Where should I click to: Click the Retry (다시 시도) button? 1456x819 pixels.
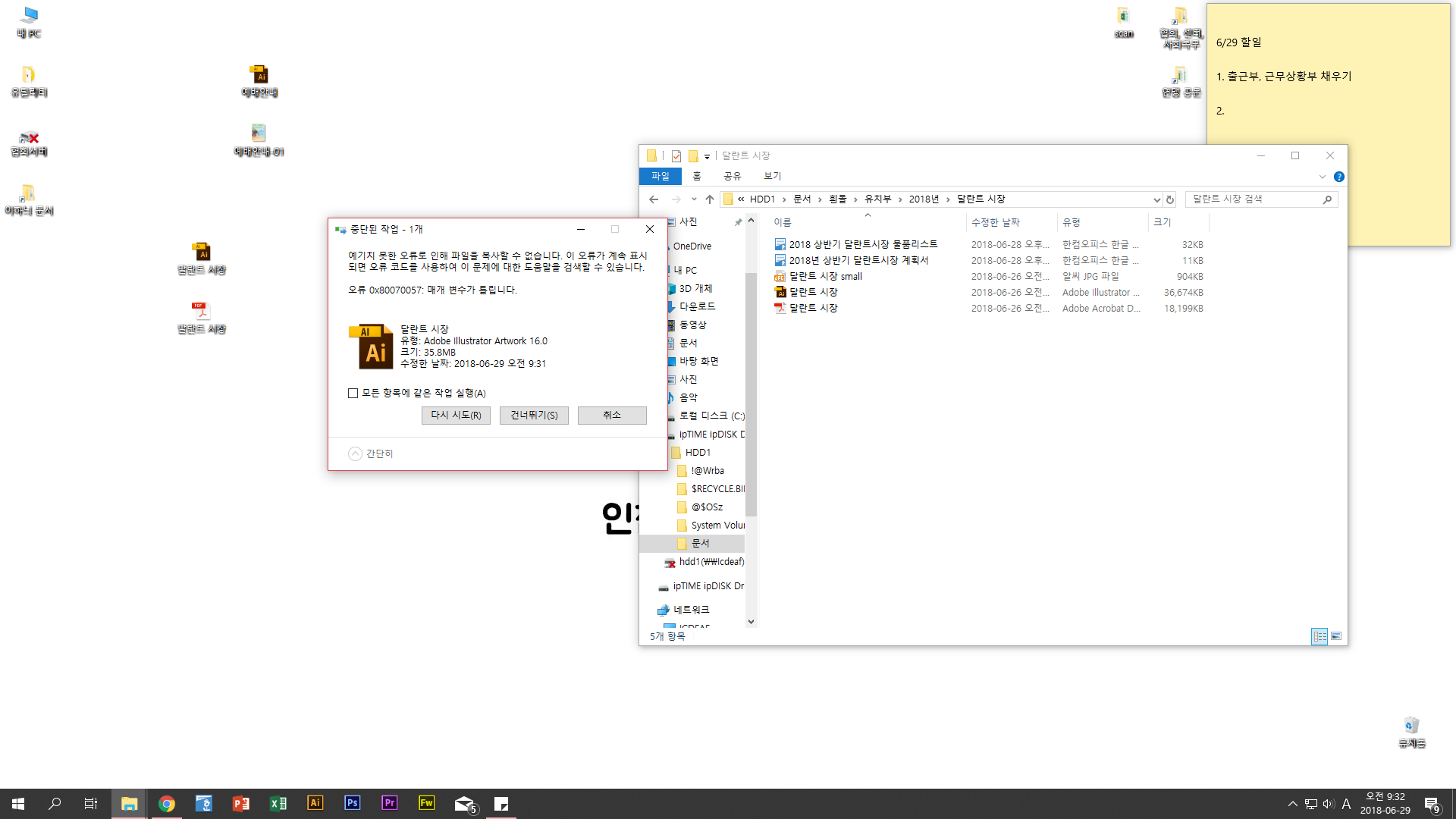pos(456,416)
